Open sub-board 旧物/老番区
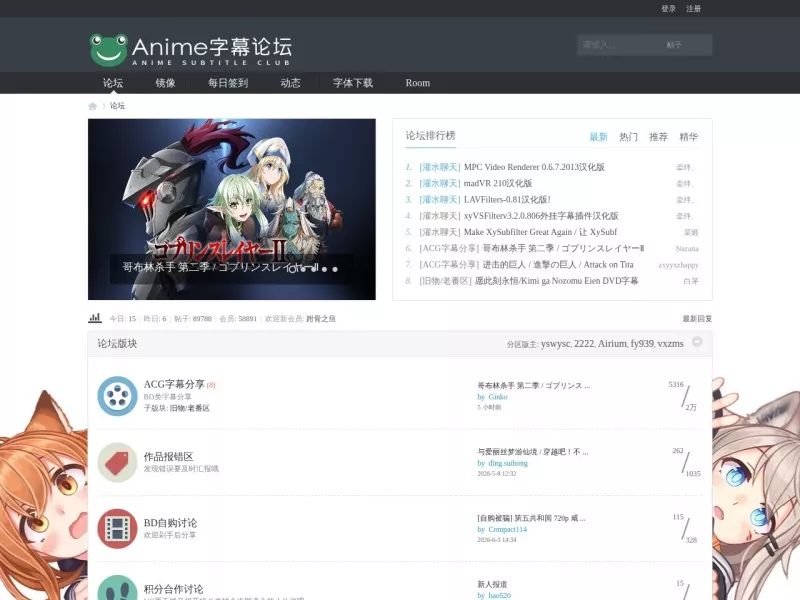The width and height of the screenshot is (800, 600). click(x=190, y=408)
